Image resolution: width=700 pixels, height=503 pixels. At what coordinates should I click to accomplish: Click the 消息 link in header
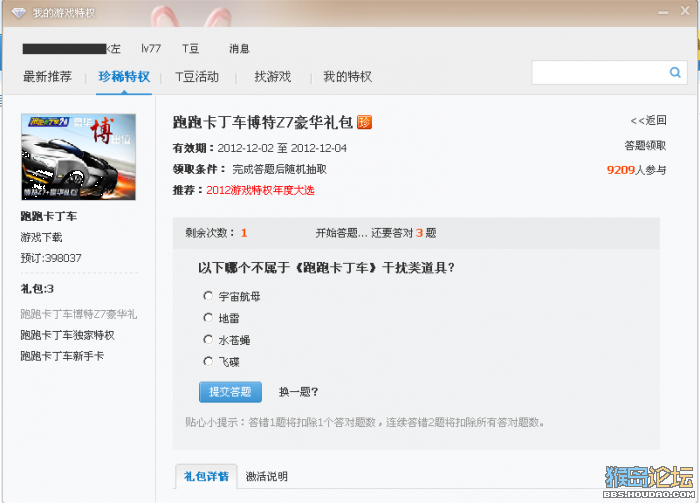[239, 49]
